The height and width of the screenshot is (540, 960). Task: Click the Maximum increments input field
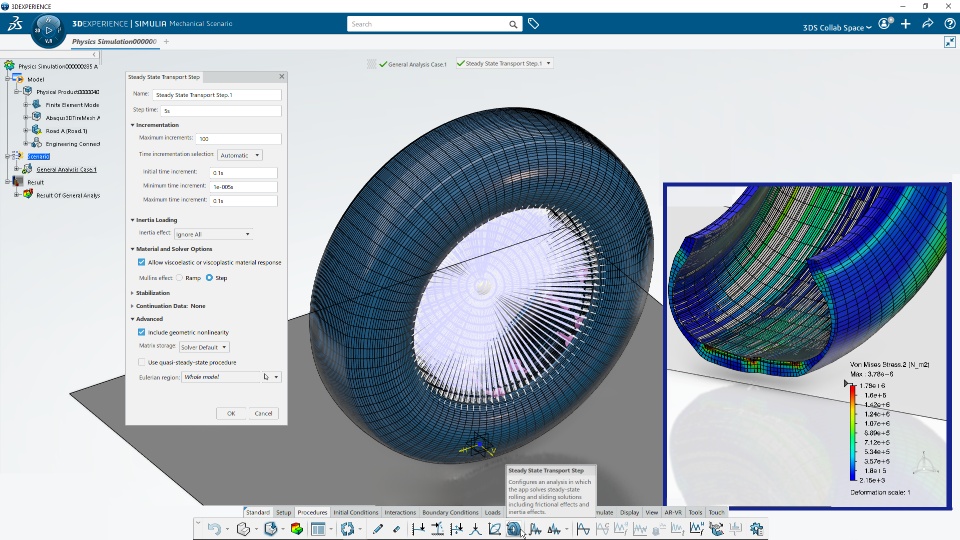tap(239, 138)
